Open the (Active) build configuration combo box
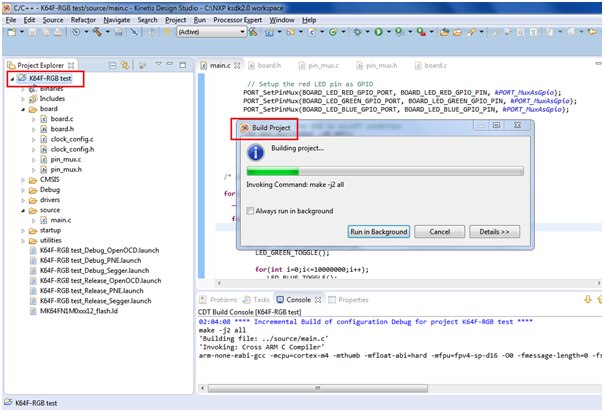This screenshot has width=604, height=412. click(x=211, y=32)
